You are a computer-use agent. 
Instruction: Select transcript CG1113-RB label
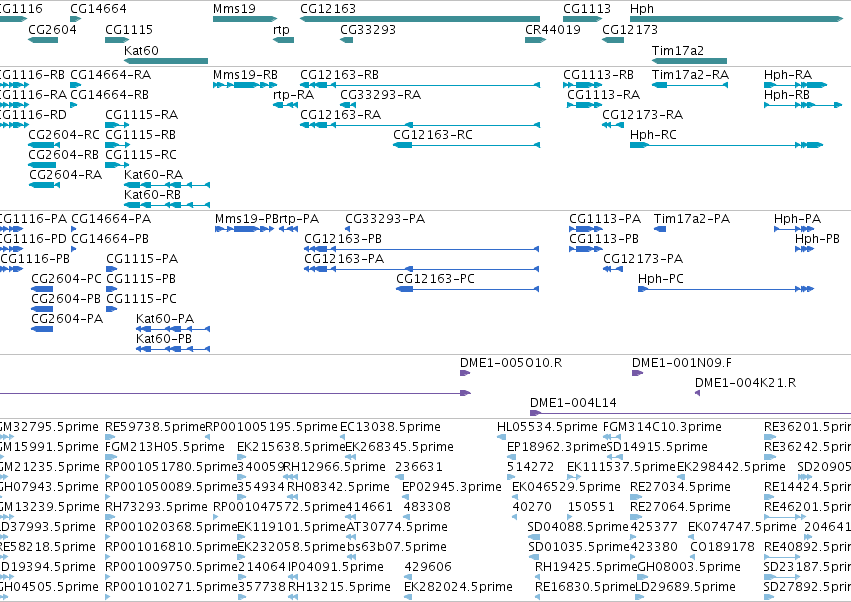point(598,74)
